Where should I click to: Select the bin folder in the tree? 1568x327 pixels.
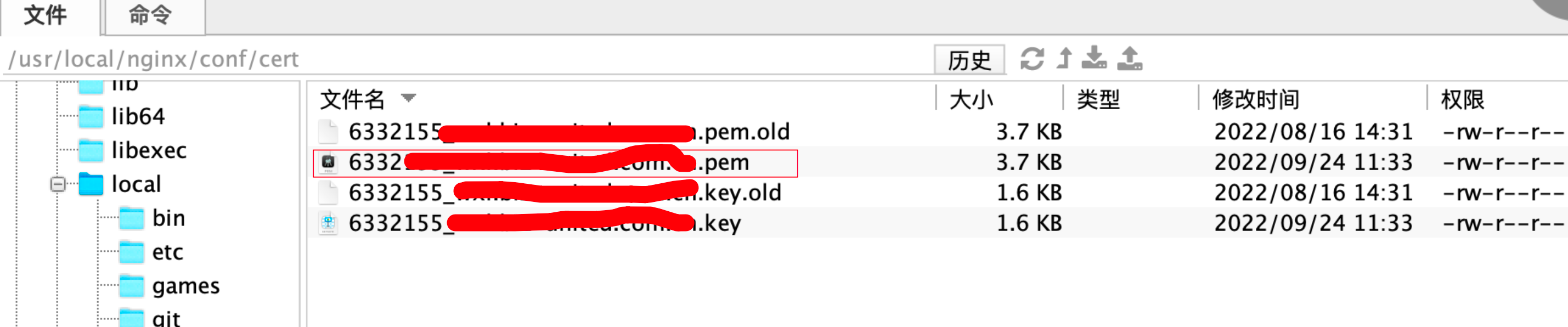tap(168, 218)
